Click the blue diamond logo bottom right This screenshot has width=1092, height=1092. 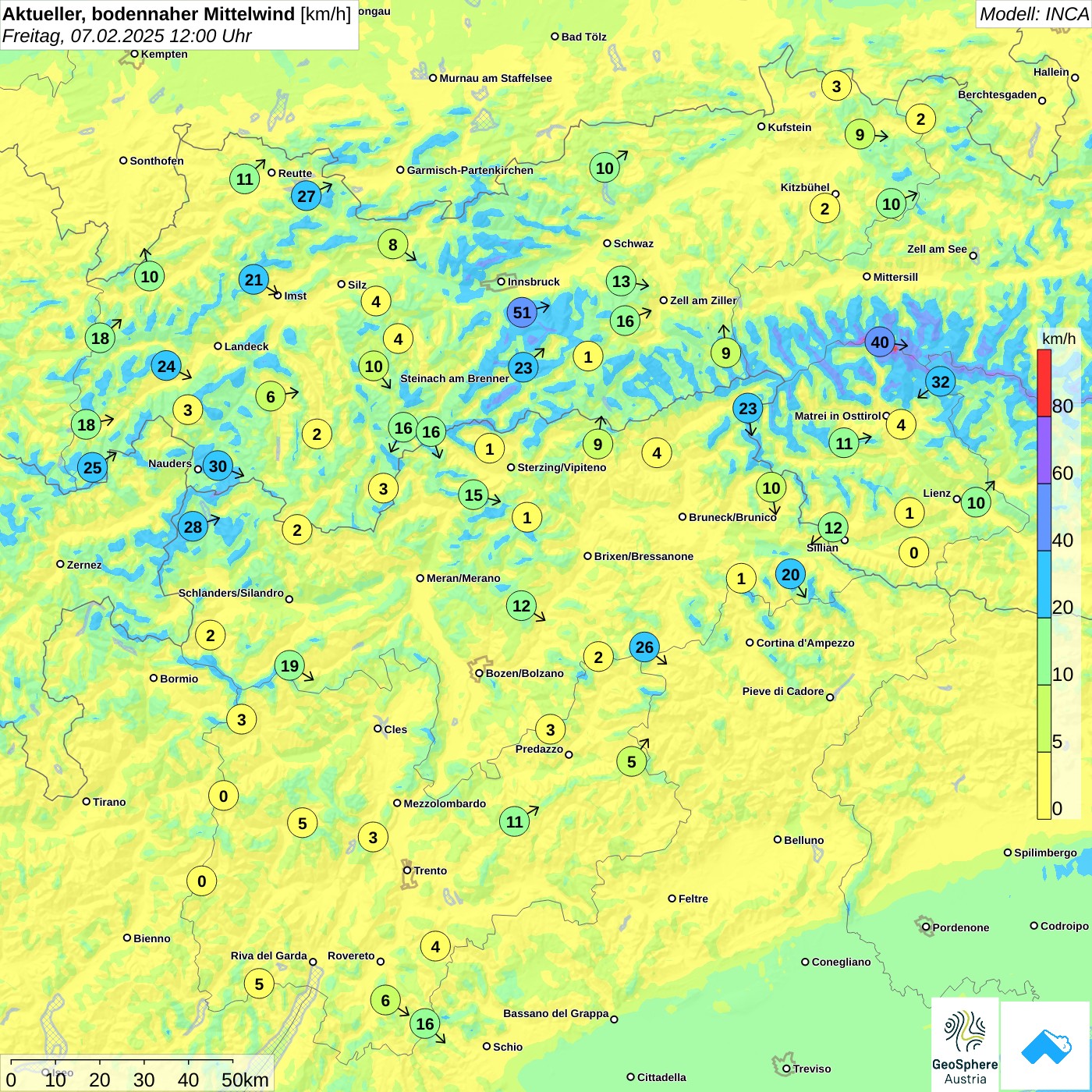coord(1046,1047)
